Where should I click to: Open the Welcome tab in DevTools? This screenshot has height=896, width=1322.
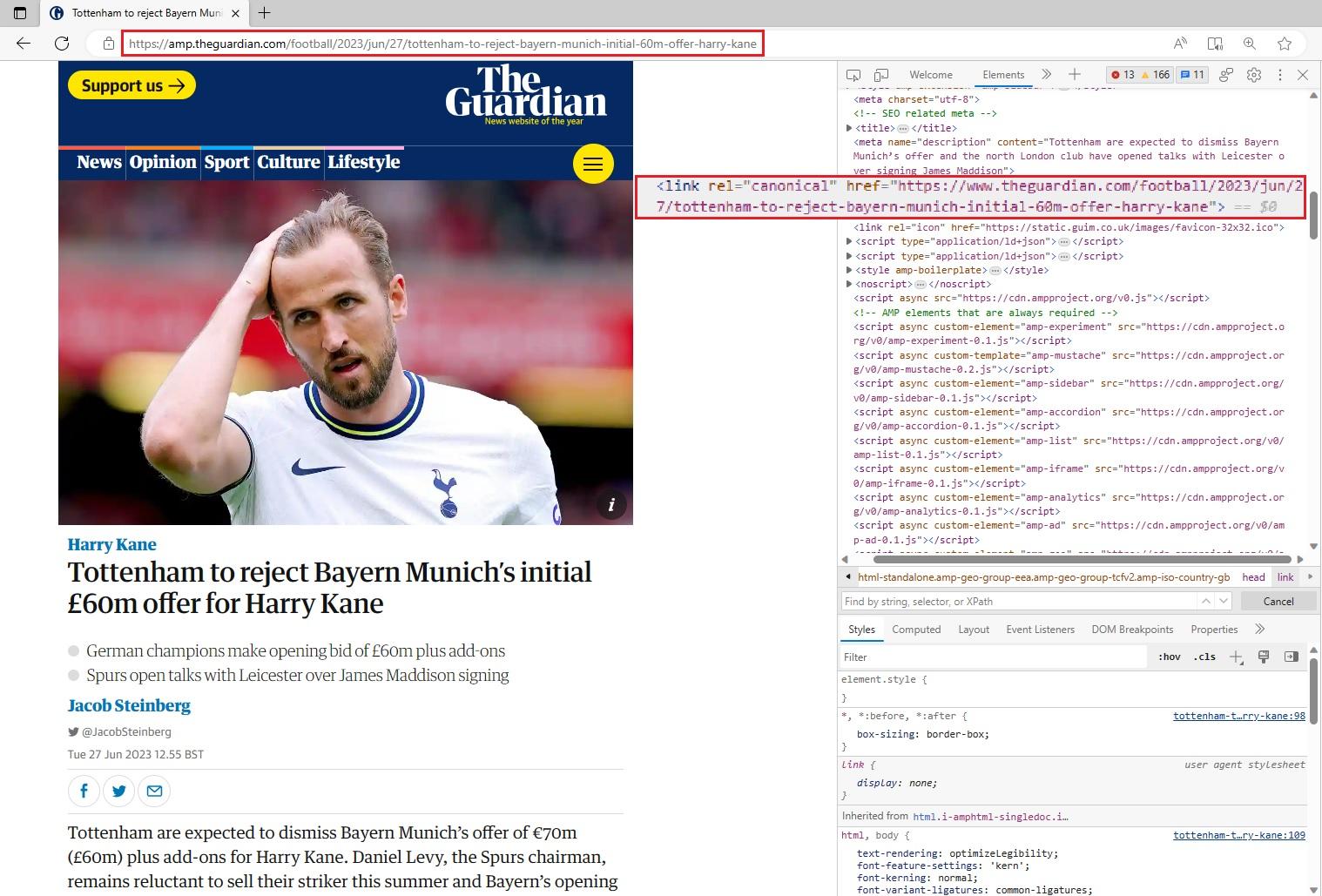tap(930, 75)
